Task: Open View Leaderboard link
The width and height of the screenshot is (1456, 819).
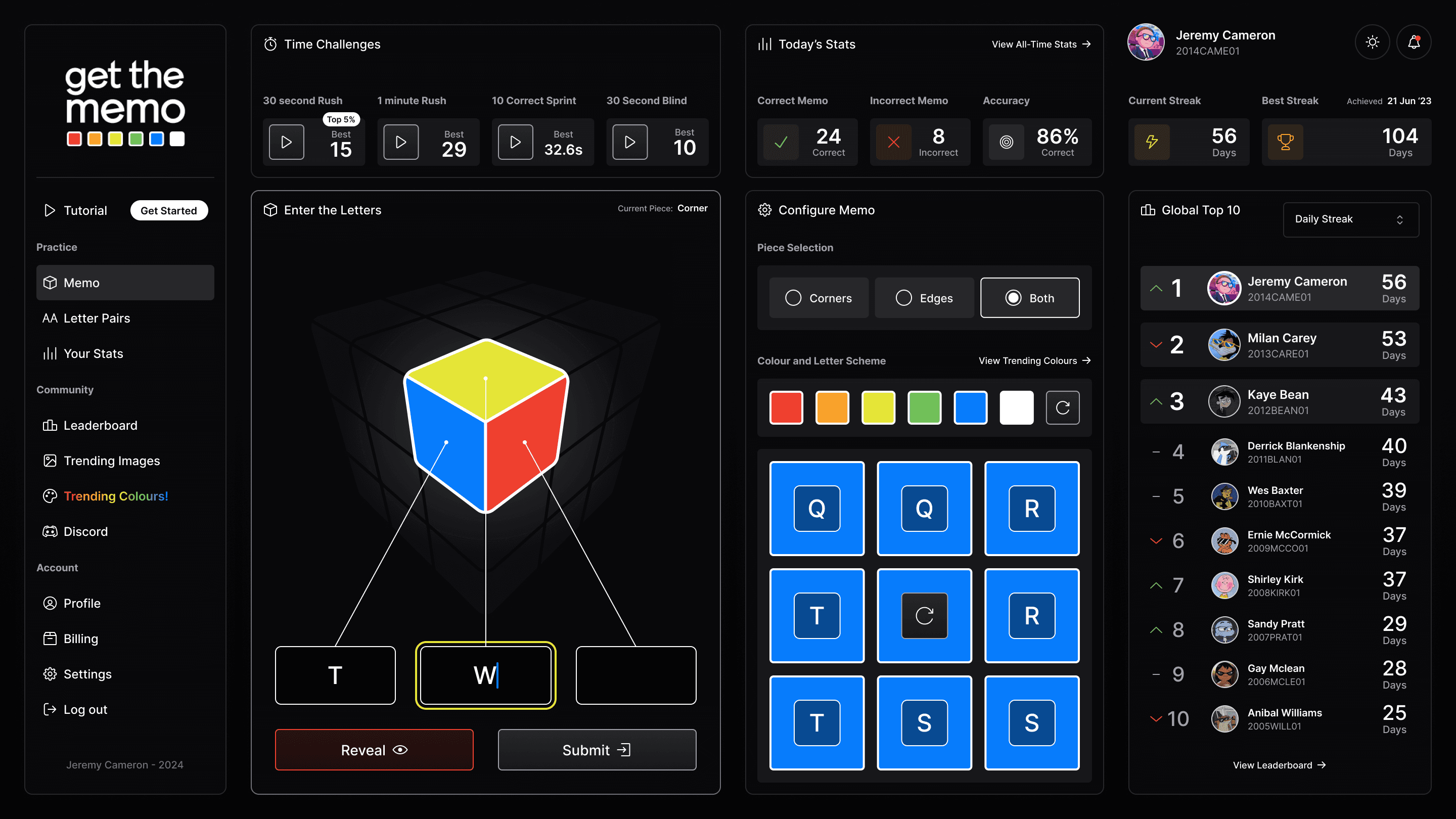Action: 1280,765
